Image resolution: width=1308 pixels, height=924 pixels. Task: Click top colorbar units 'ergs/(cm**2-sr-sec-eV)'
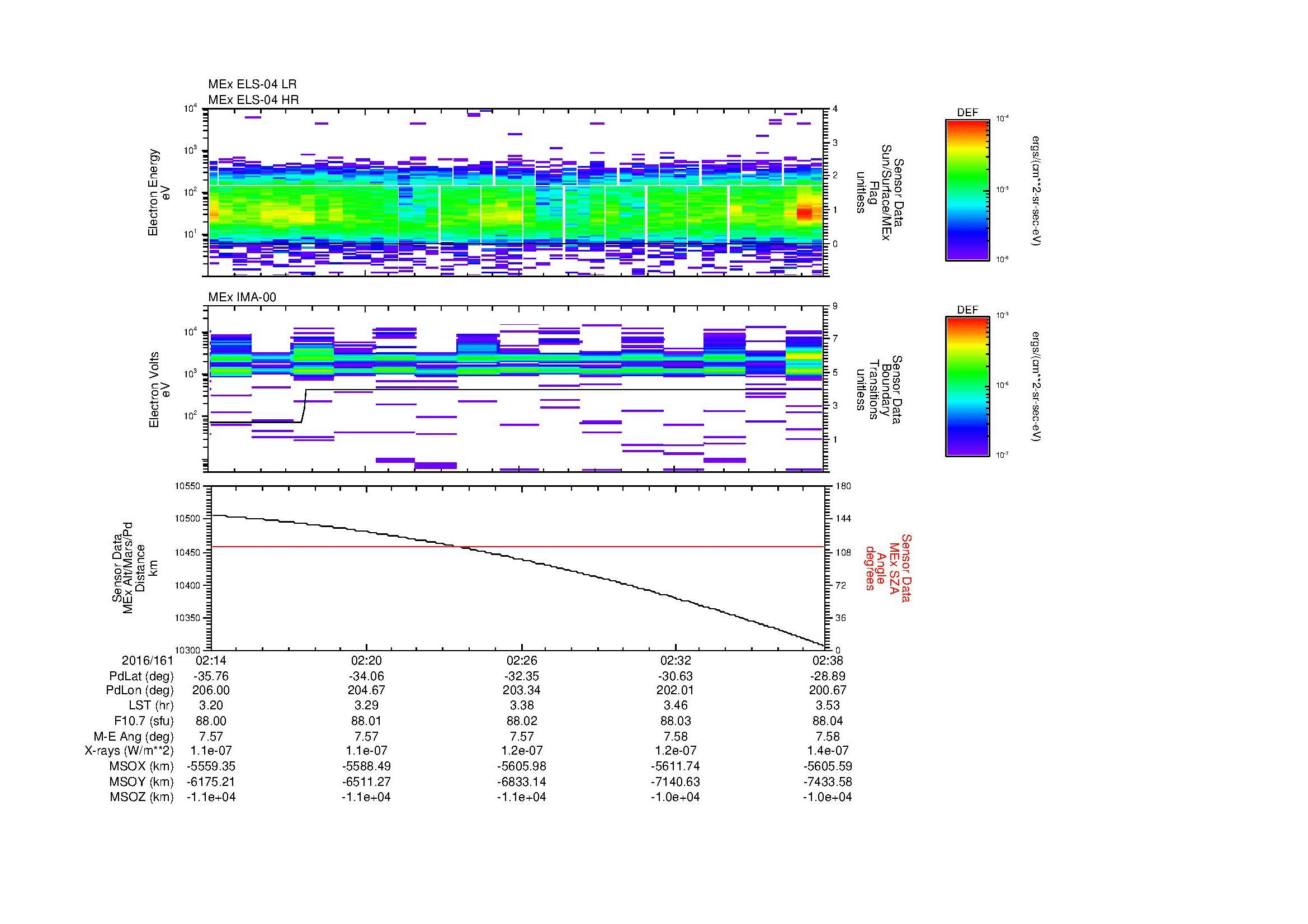1036,190
